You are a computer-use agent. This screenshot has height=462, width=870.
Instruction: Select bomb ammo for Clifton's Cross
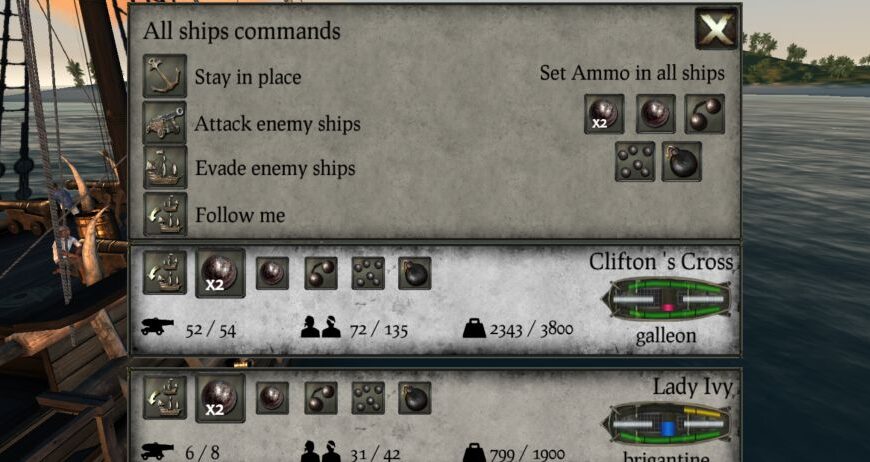pyautogui.click(x=414, y=273)
